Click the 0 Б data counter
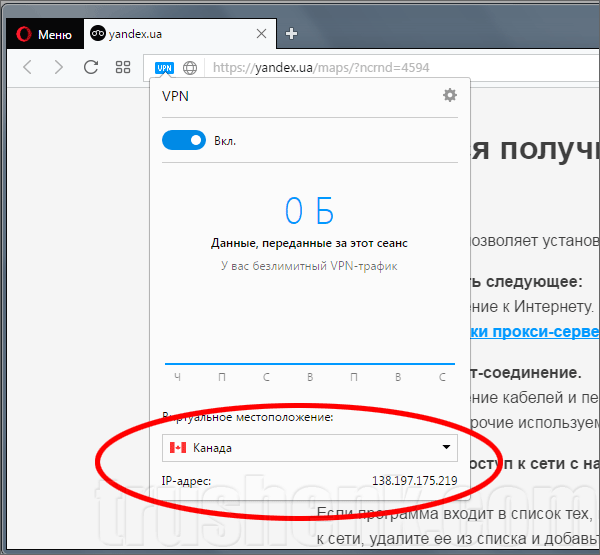 click(309, 211)
